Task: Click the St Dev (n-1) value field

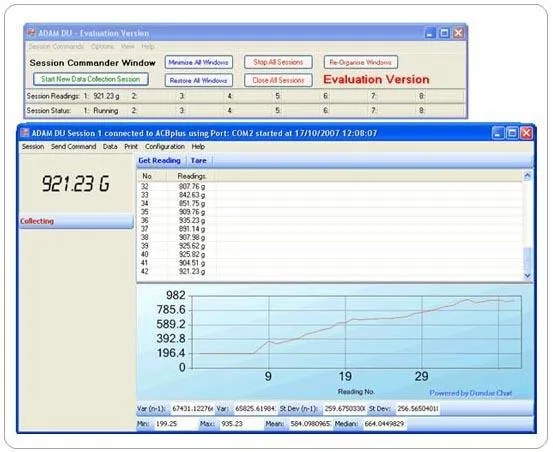Action: coord(345,409)
